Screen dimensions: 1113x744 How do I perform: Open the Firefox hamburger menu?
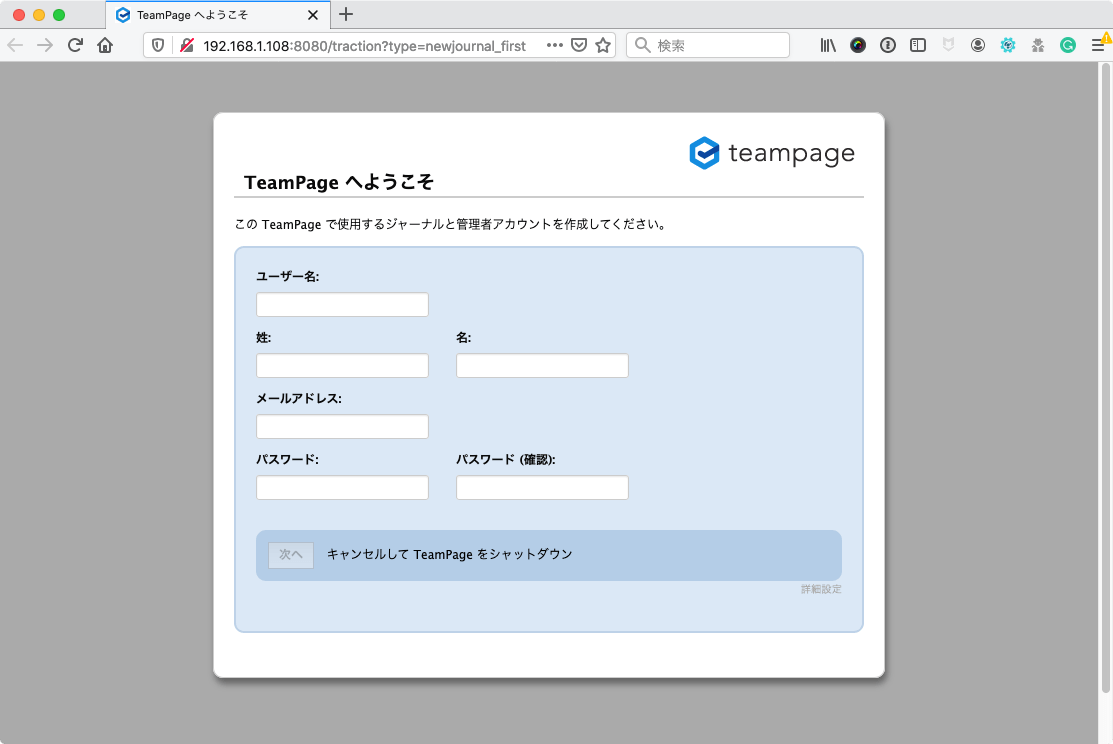tap(1098, 45)
